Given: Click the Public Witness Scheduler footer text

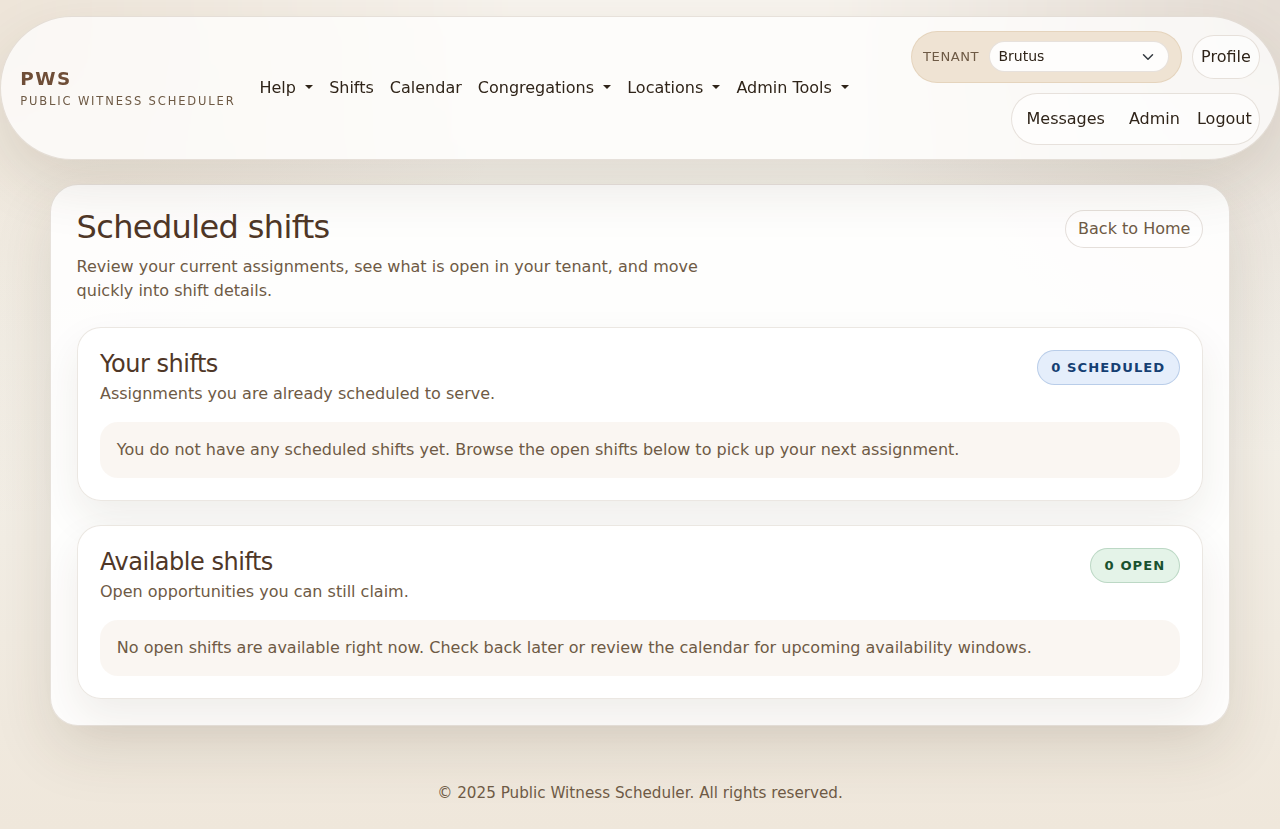Looking at the screenshot, I should pyautogui.click(x=639, y=792).
